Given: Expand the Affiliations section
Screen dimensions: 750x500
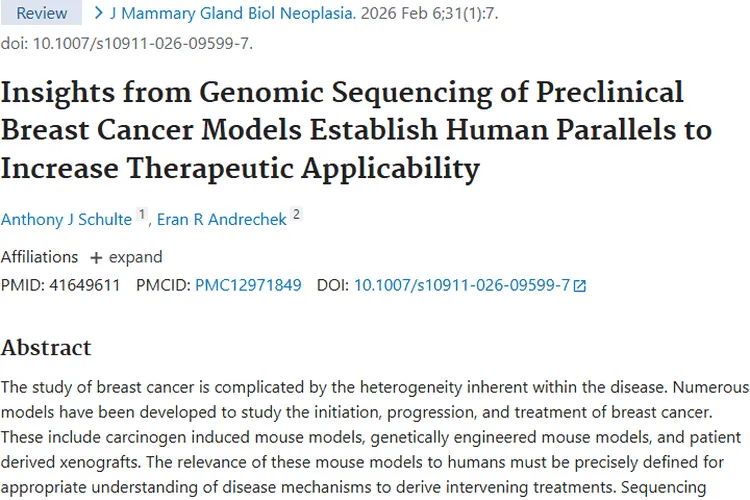Looking at the screenshot, I should pos(126,257).
